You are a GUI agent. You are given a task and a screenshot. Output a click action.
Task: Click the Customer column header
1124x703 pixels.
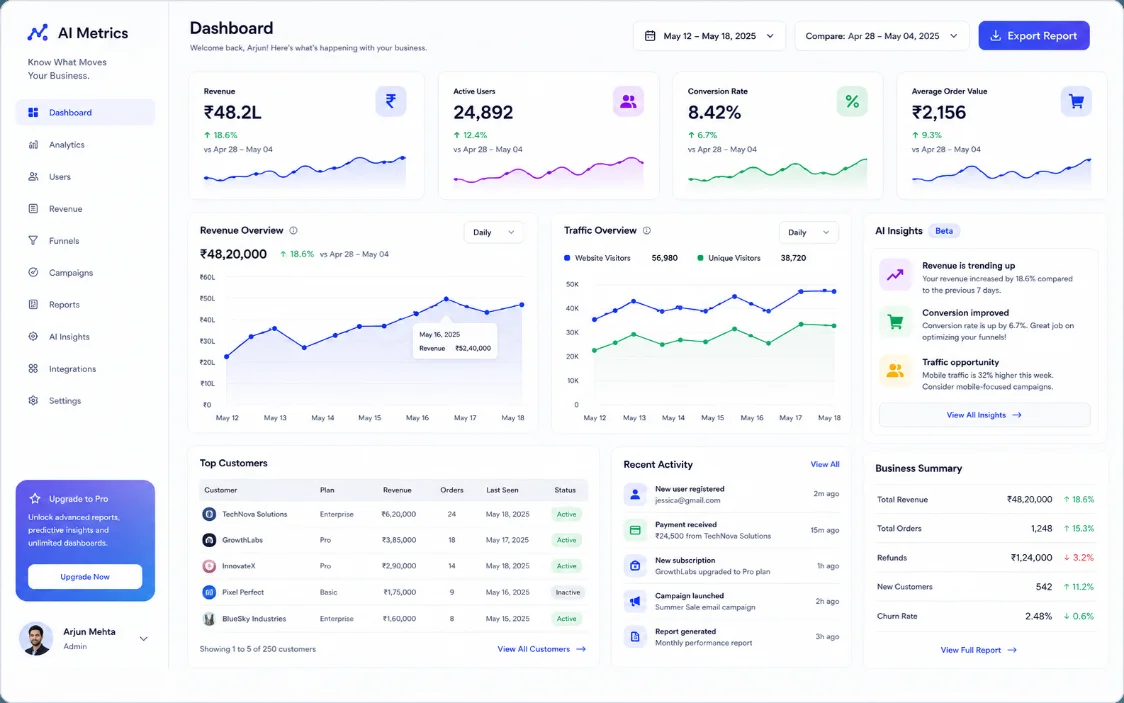coord(221,490)
